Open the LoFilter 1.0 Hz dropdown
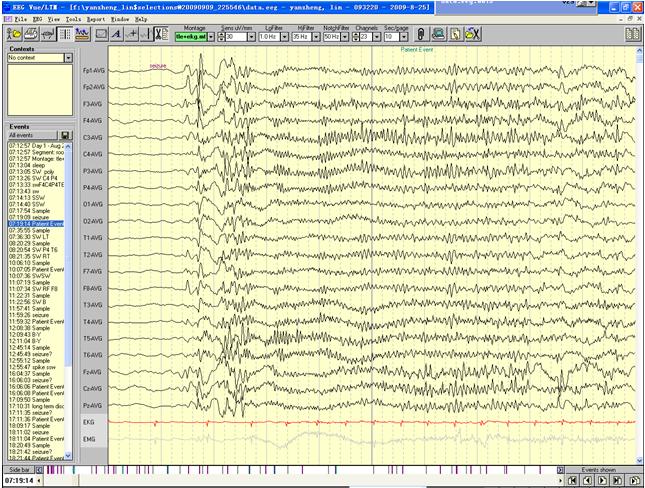This screenshot has width=645, height=488. pyautogui.click(x=285, y=37)
